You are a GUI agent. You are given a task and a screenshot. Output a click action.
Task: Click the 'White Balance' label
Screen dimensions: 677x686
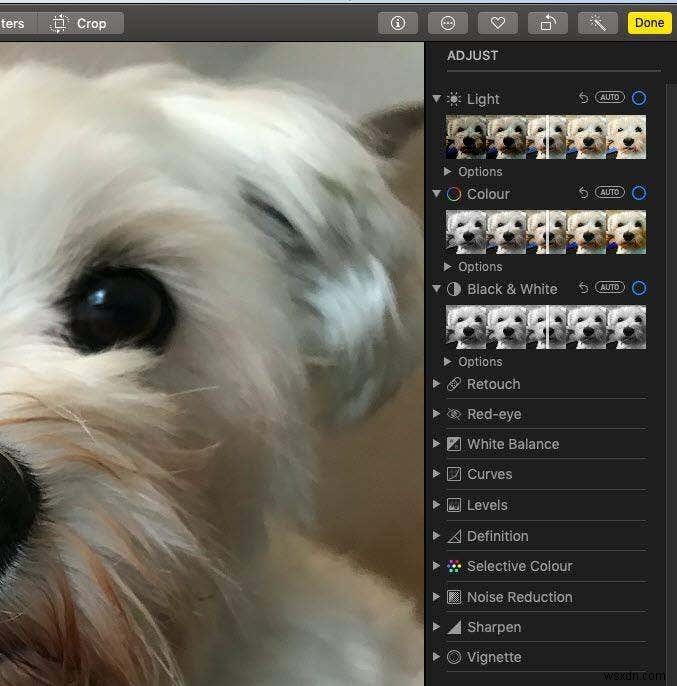coord(513,444)
